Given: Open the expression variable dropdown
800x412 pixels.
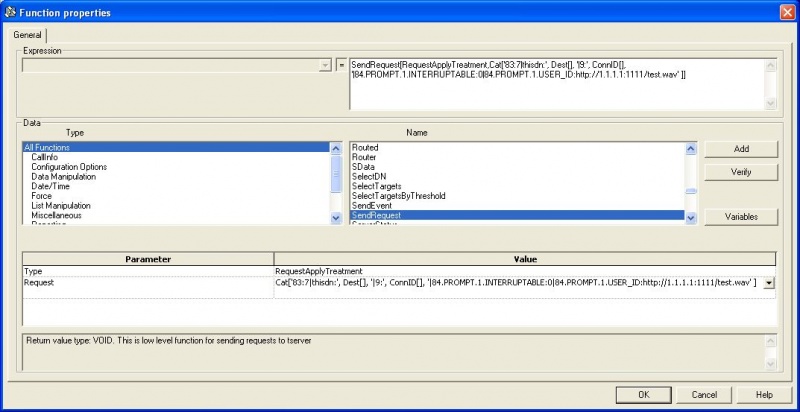Looking at the screenshot, I should (x=324, y=65).
